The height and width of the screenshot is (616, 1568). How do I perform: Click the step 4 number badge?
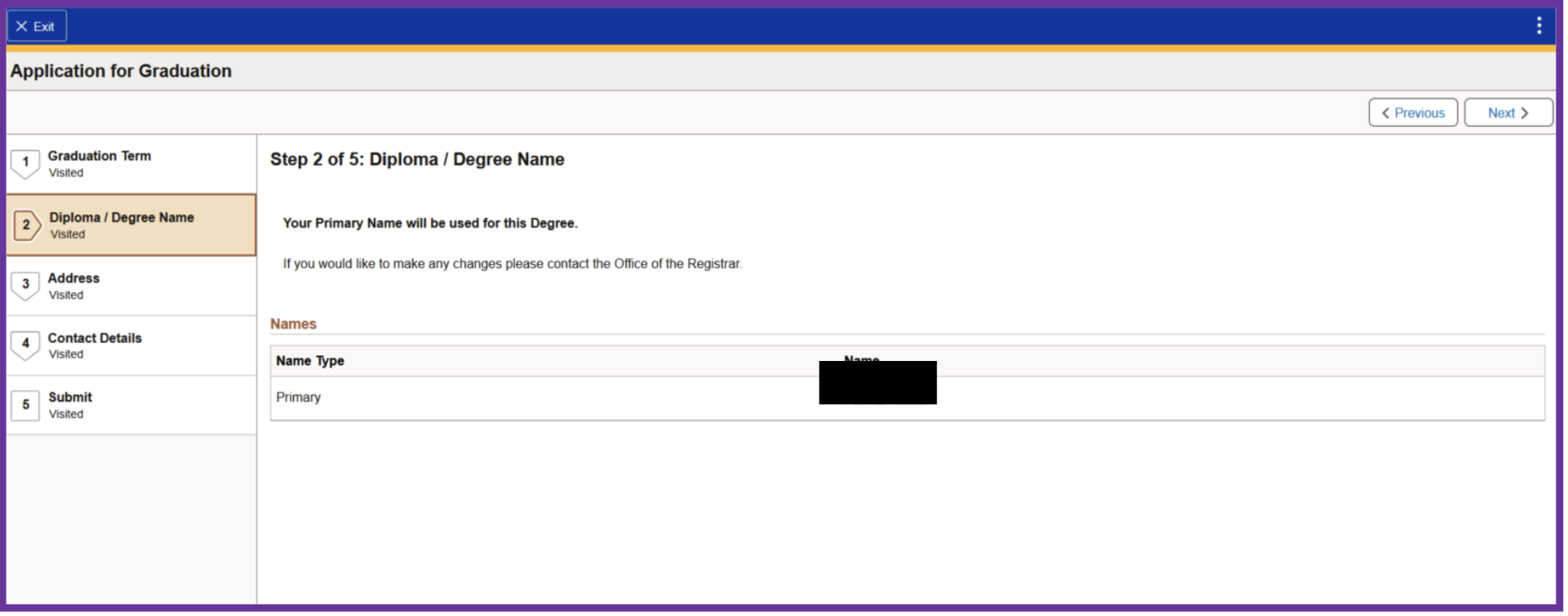[26, 344]
